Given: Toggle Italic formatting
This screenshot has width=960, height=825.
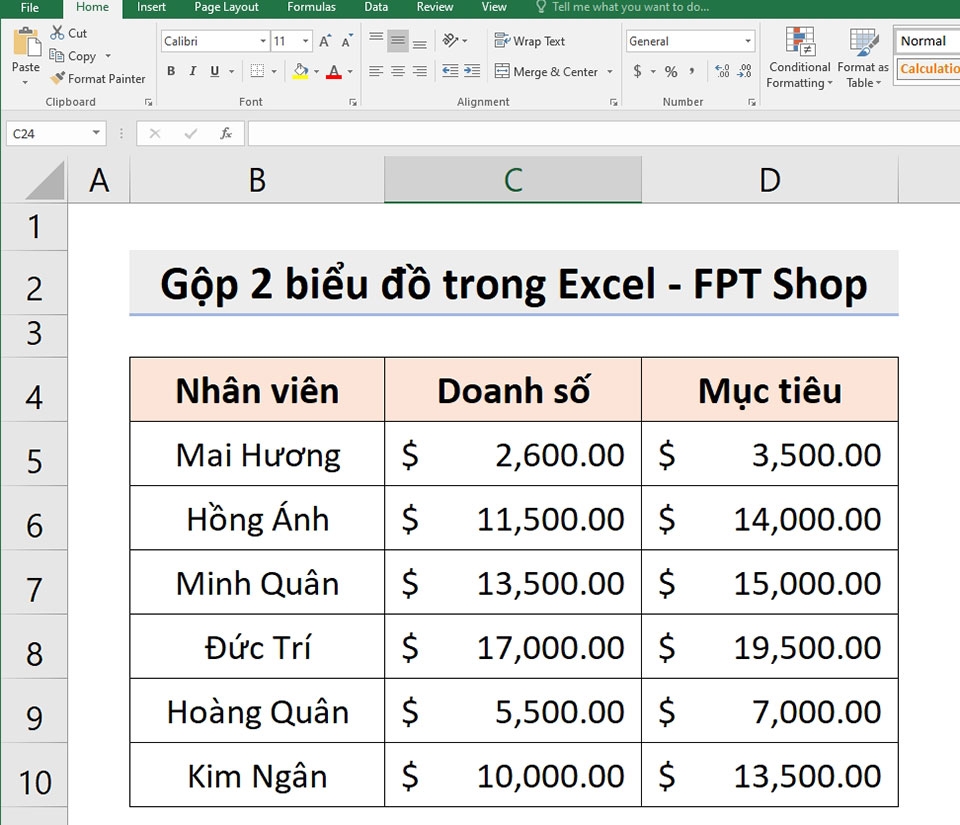Looking at the screenshot, I should point(193,71).
